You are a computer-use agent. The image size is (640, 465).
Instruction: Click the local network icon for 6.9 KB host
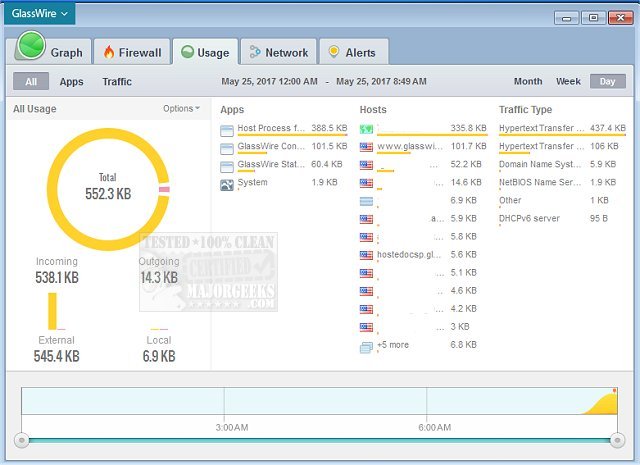click(366, 201)
